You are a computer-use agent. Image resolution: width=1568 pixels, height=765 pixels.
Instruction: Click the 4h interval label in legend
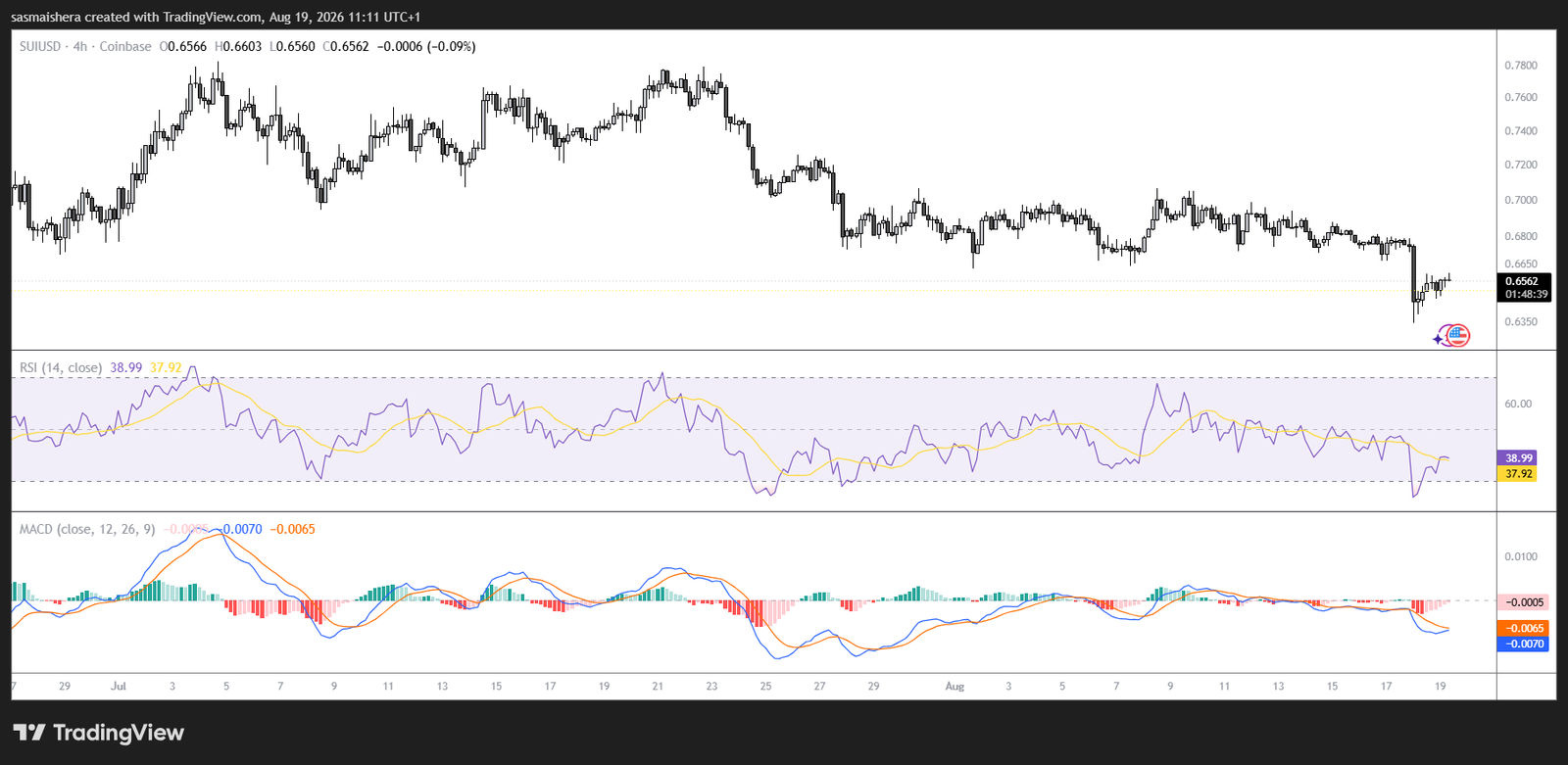[x=80, y=46]
